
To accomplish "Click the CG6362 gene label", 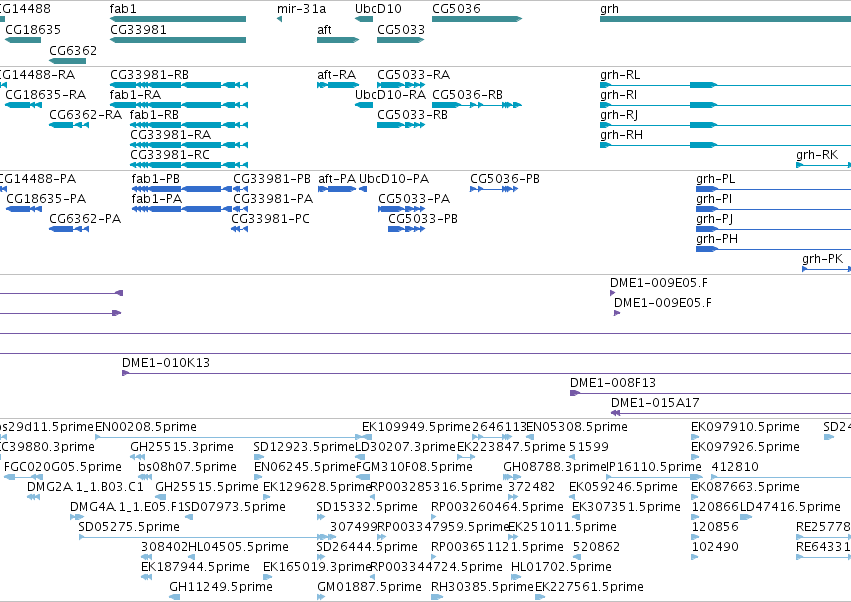I will 73,50.
